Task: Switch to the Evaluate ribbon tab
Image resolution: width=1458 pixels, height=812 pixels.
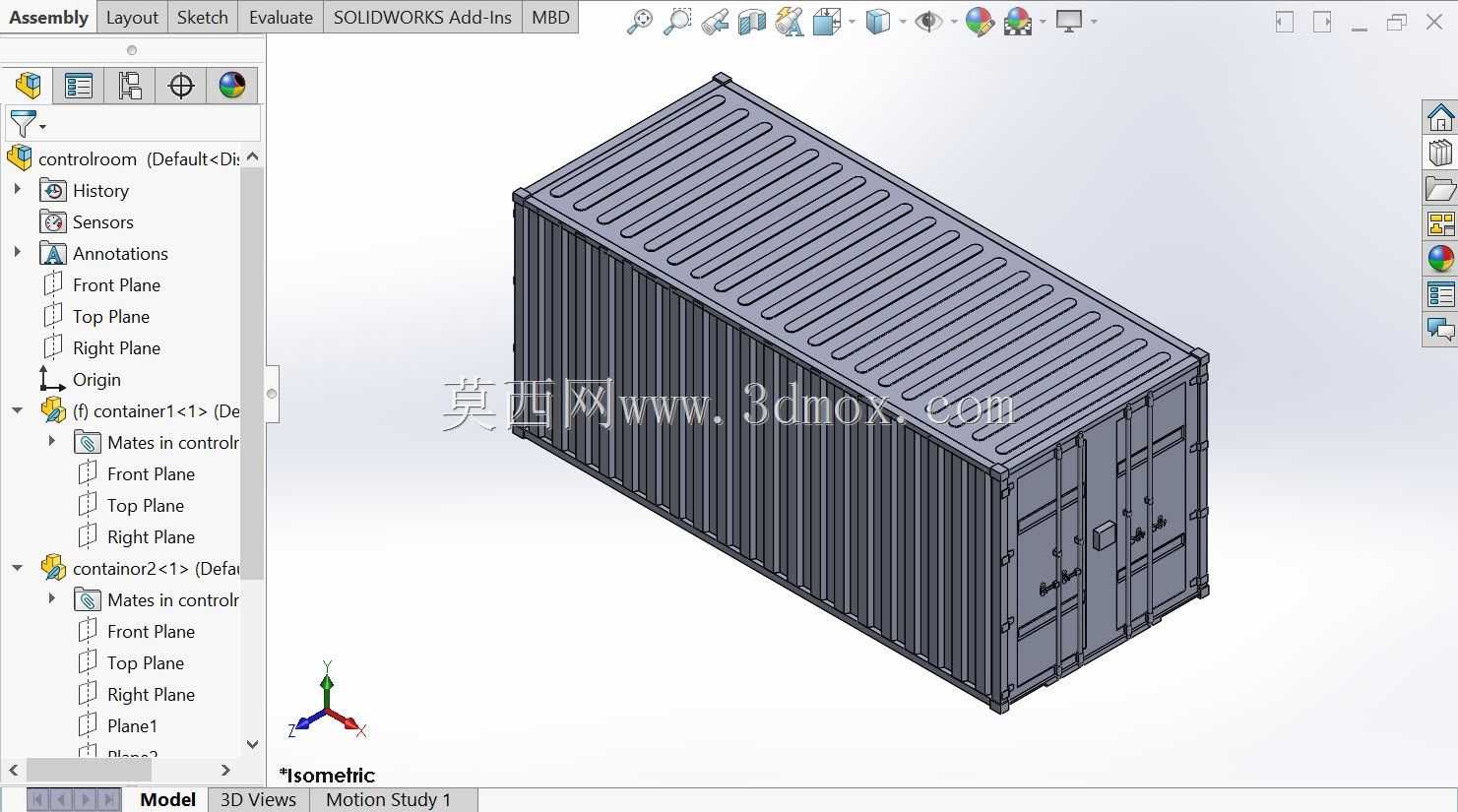Action: 281,18
